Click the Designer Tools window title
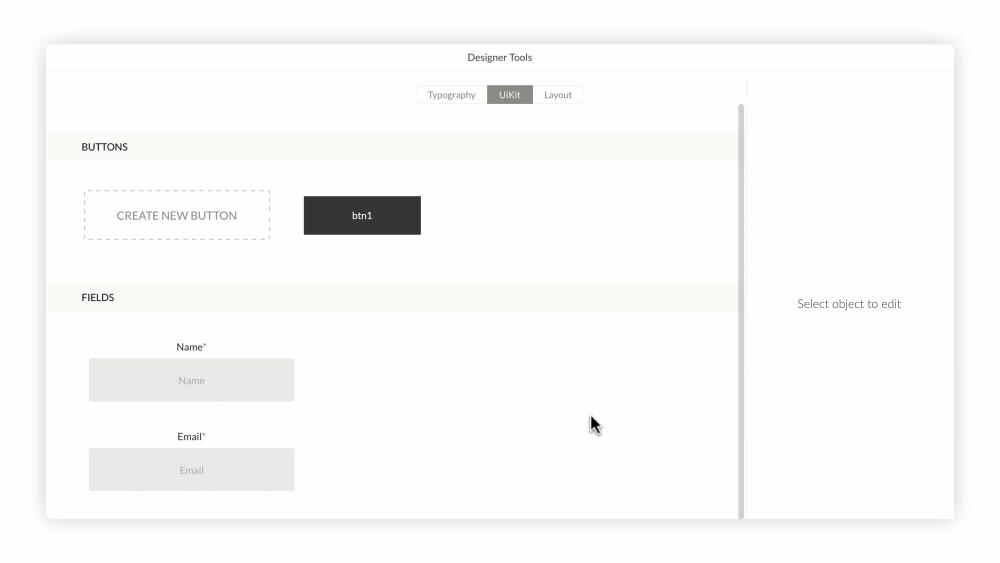 tap(500, 58)
